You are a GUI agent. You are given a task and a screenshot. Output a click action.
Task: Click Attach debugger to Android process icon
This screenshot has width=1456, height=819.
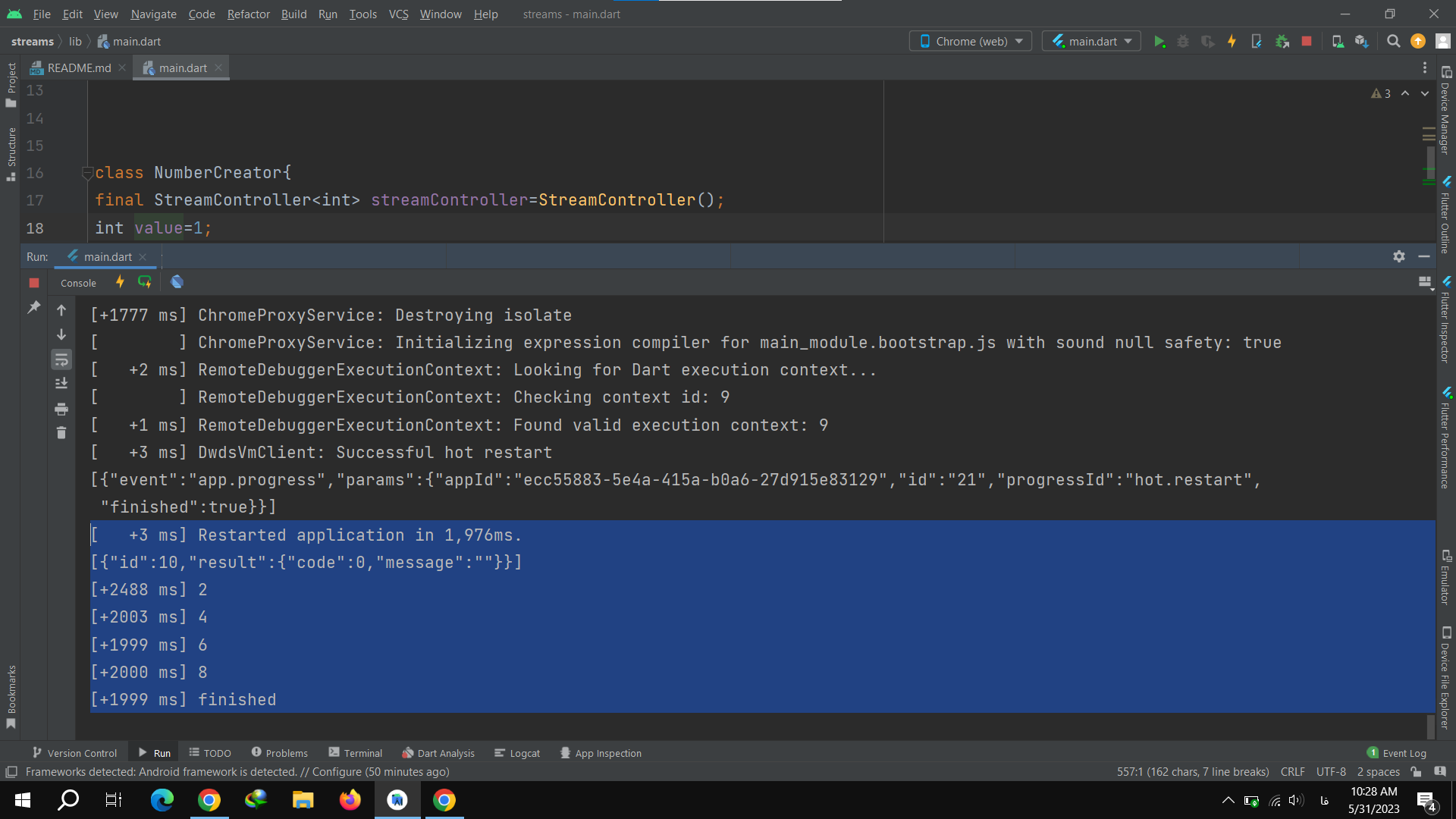coord(1282,42)
